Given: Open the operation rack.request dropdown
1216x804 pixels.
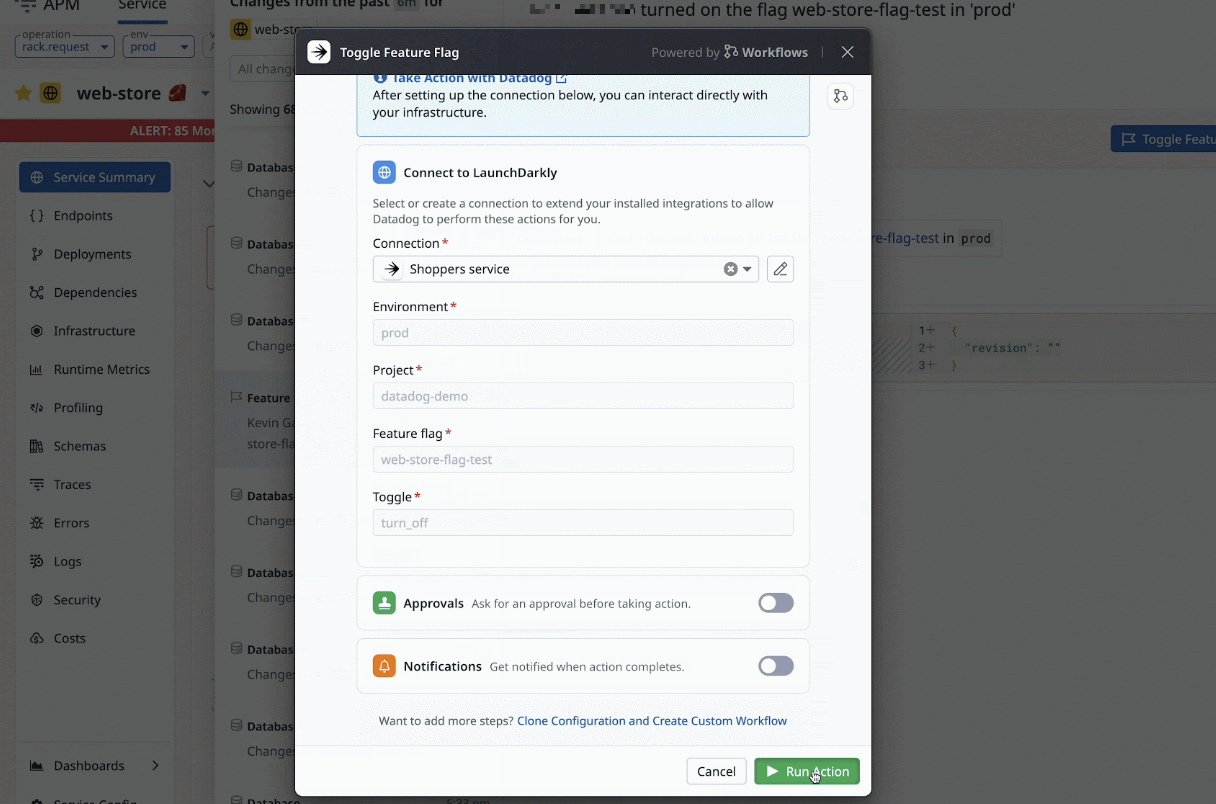Looking at the screenshot, I should pyautogui.click(x=65, y=46).
